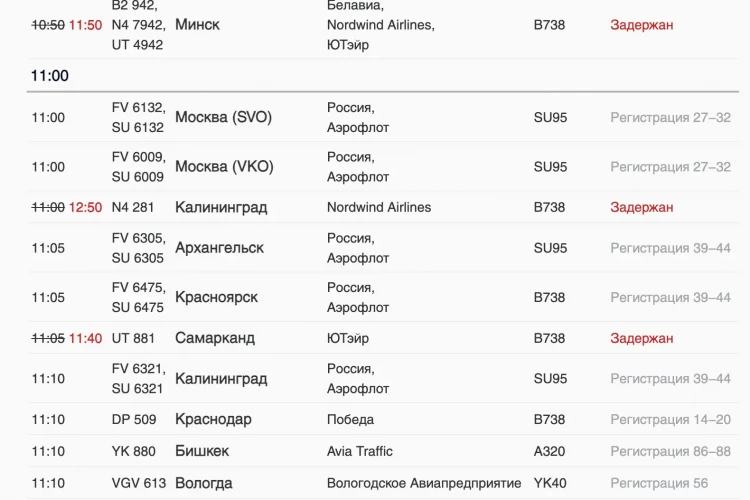Screen dimensions: 750x500
Task: Select the Красноярск destination row
Action: click(383, 297)
